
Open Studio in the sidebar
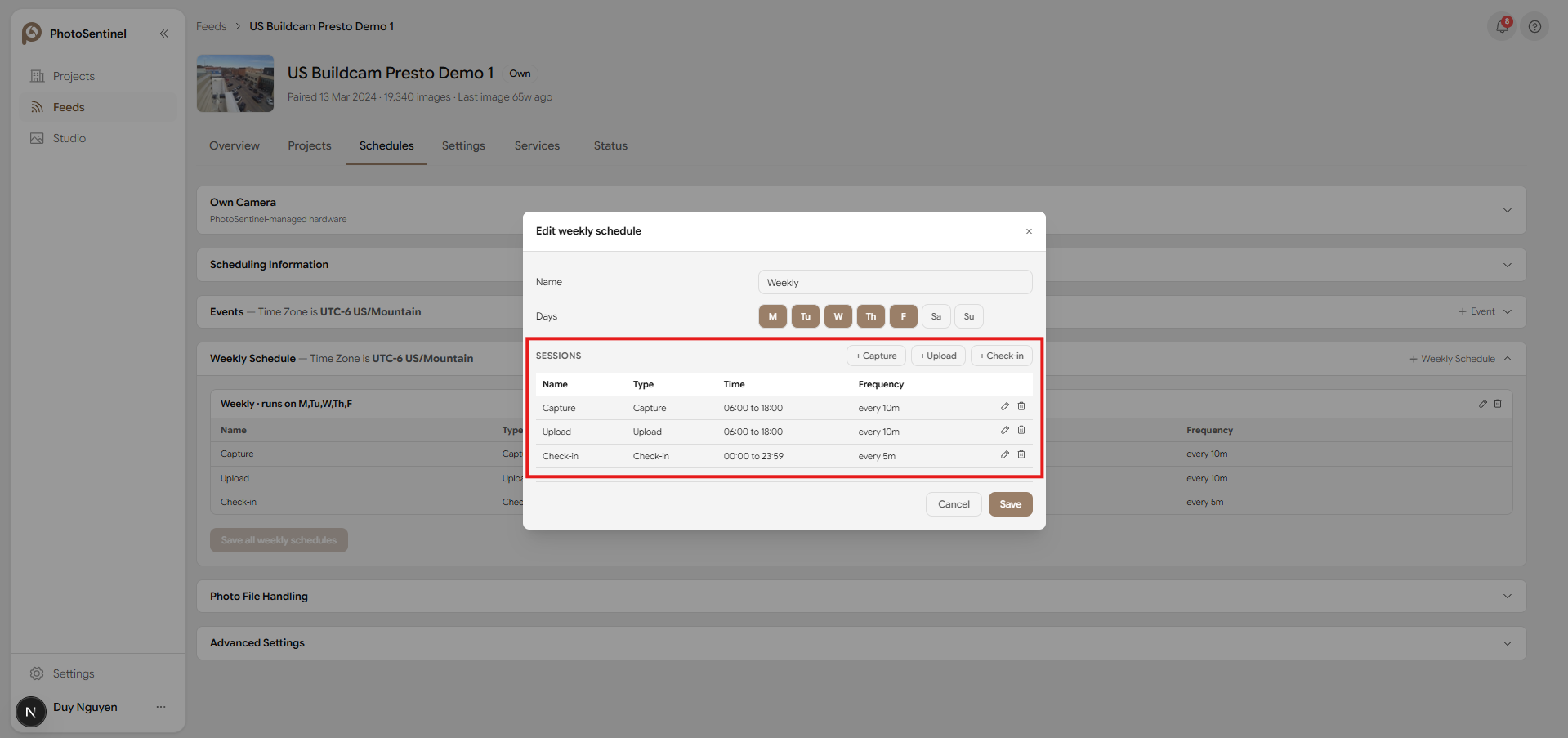pyautogui.click(x=98, y=138)
